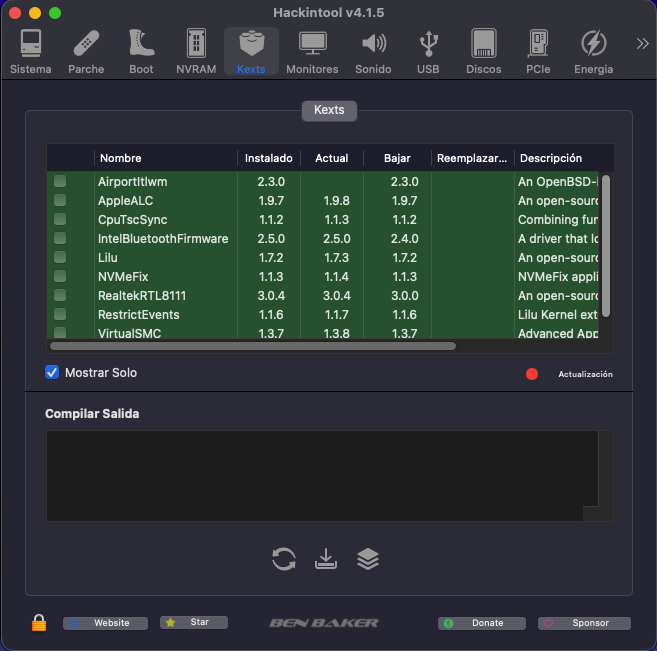
Task: Click IntelBluetoothFirmware's Bajar version 2.4.0
Action: [405, 238]
